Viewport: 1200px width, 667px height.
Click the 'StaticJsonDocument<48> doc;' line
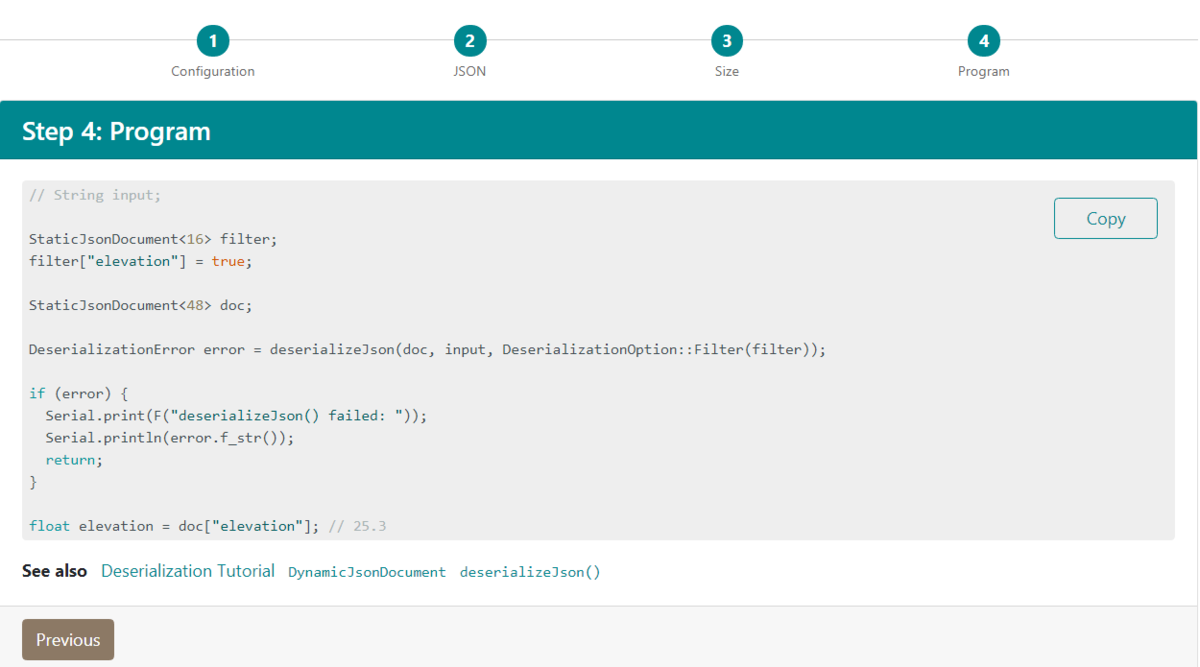click(141, 305)
